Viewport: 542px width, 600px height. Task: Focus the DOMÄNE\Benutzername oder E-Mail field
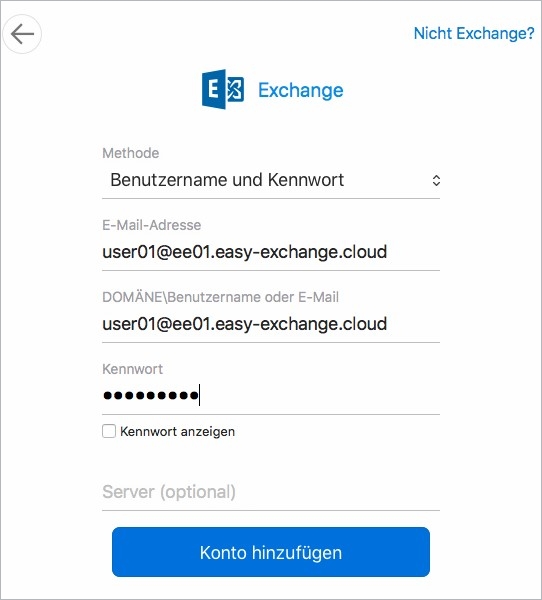tap(271, 324)
